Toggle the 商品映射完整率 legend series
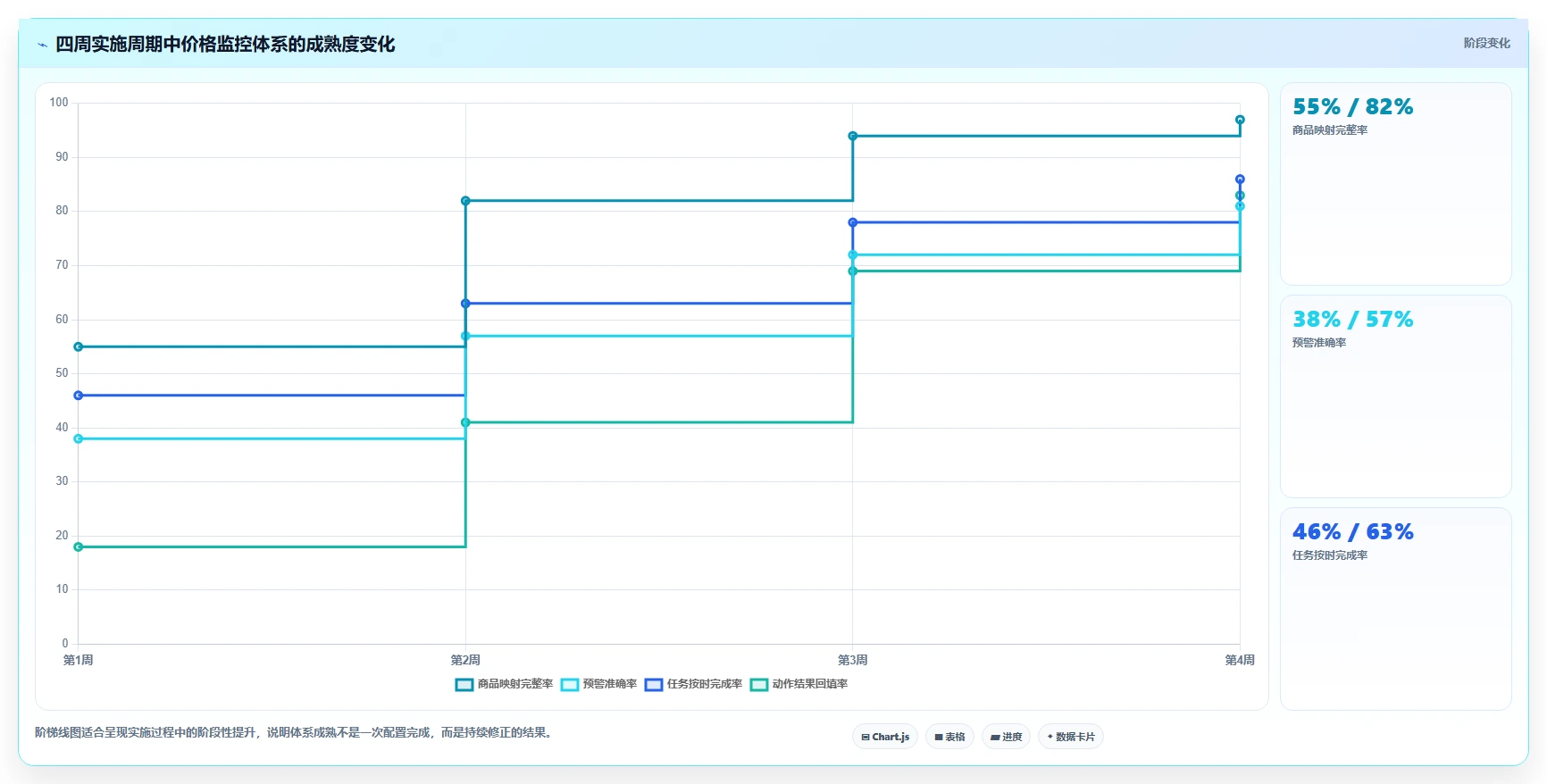Image resolution: width=1547 pixels, height=784 pixels. point(504,684)
